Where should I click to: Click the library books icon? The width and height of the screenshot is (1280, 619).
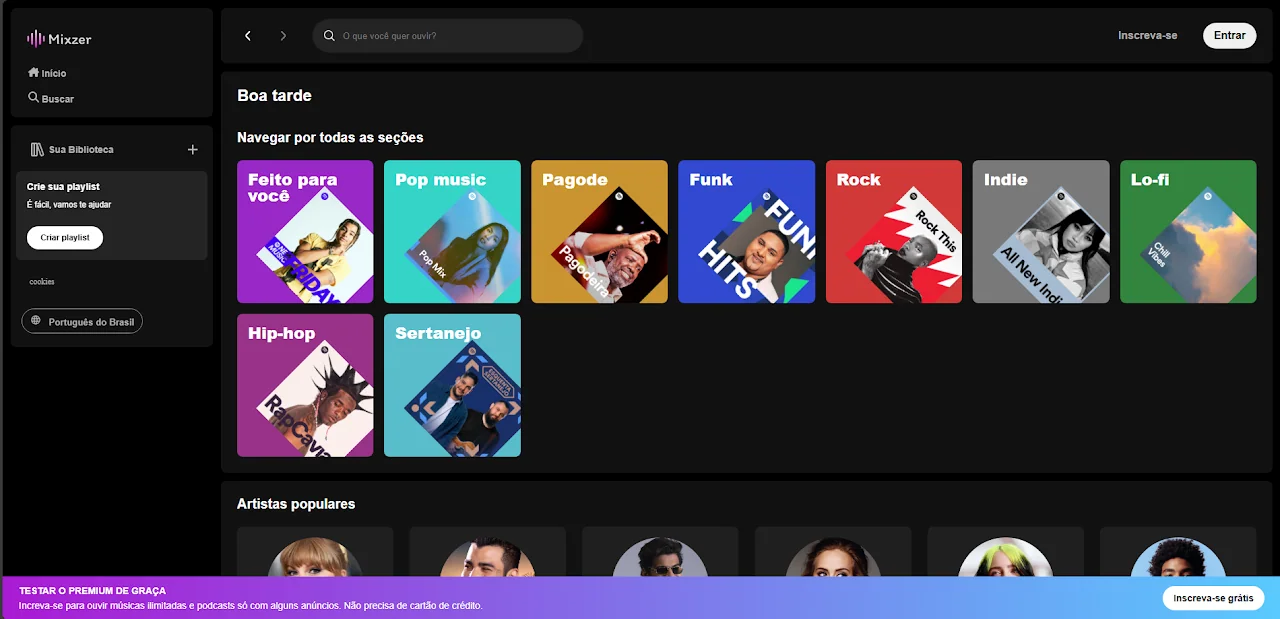37,149
